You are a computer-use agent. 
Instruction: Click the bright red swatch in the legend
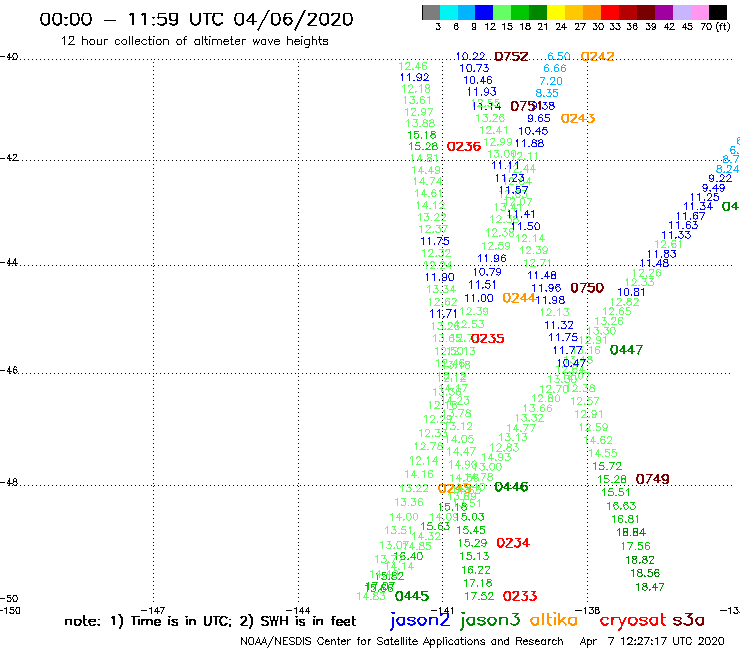point(610,12)
